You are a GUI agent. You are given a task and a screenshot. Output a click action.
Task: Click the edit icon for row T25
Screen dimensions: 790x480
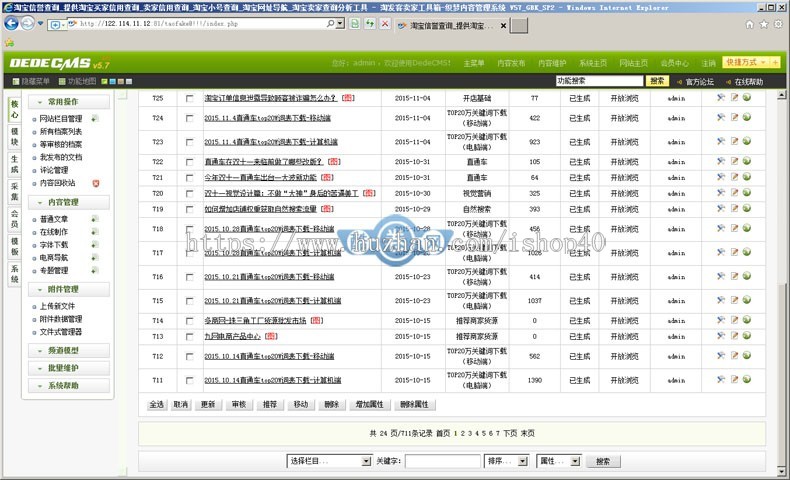click(734, 98)
